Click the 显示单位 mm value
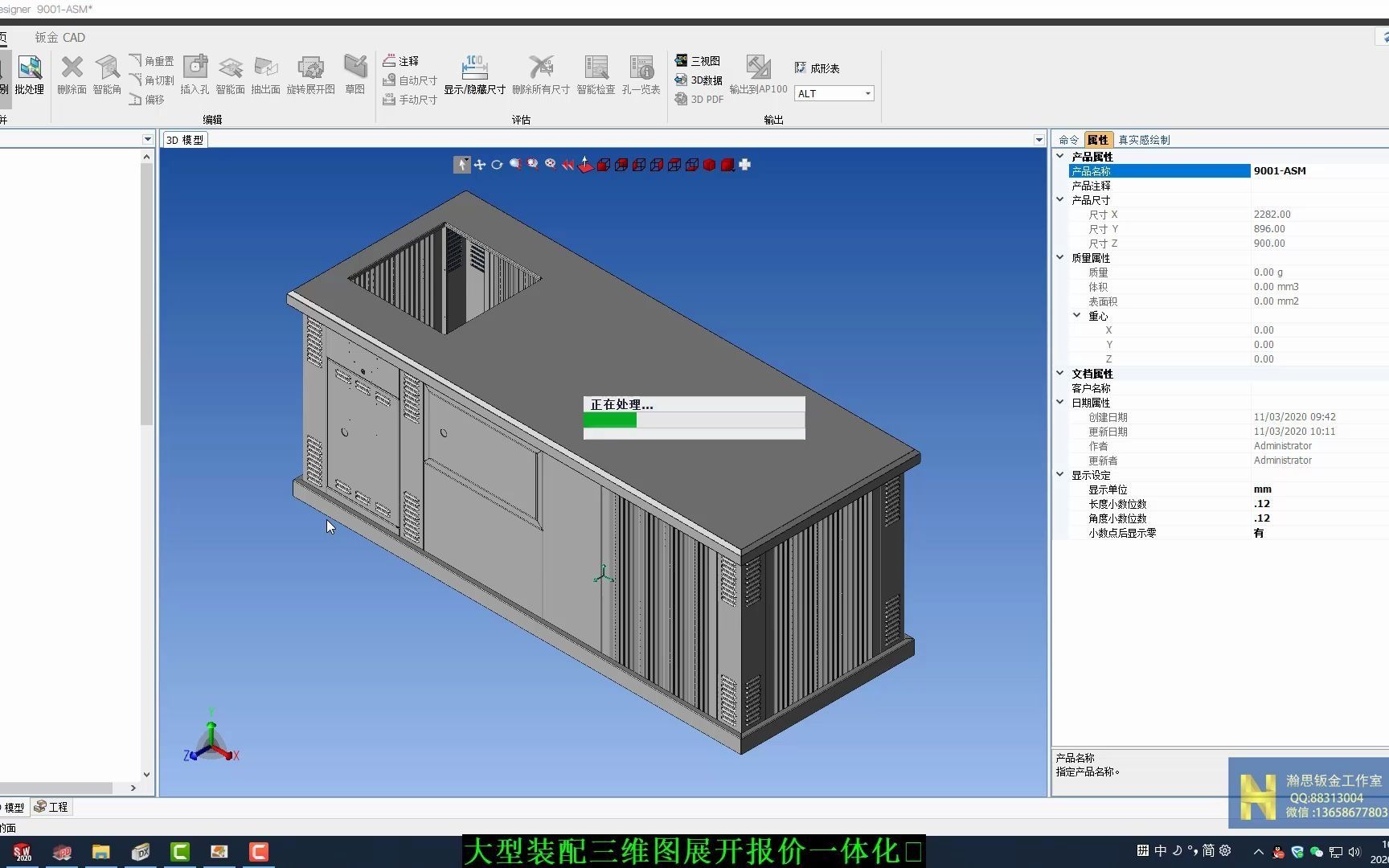Image resolution: width=1389 pixels, height=868 pixels. click(1262, 489)
